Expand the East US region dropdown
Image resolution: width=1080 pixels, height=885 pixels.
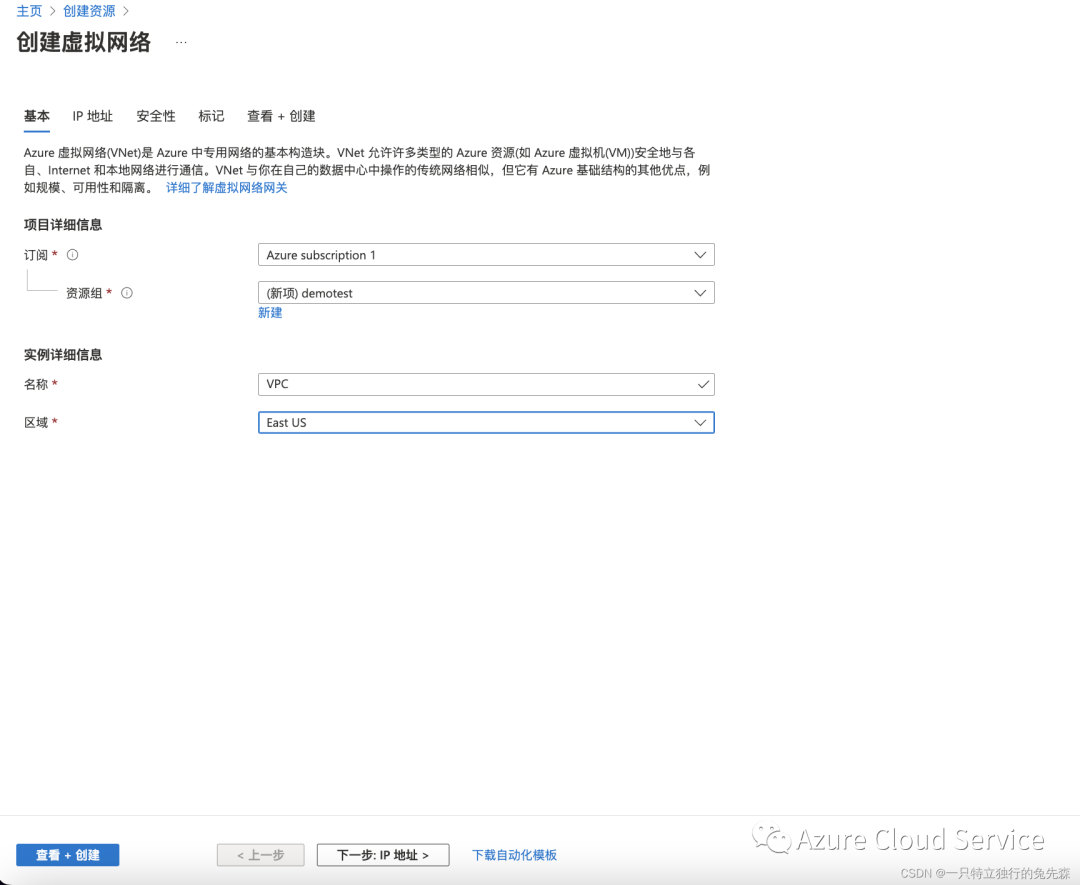coord(486,422)
